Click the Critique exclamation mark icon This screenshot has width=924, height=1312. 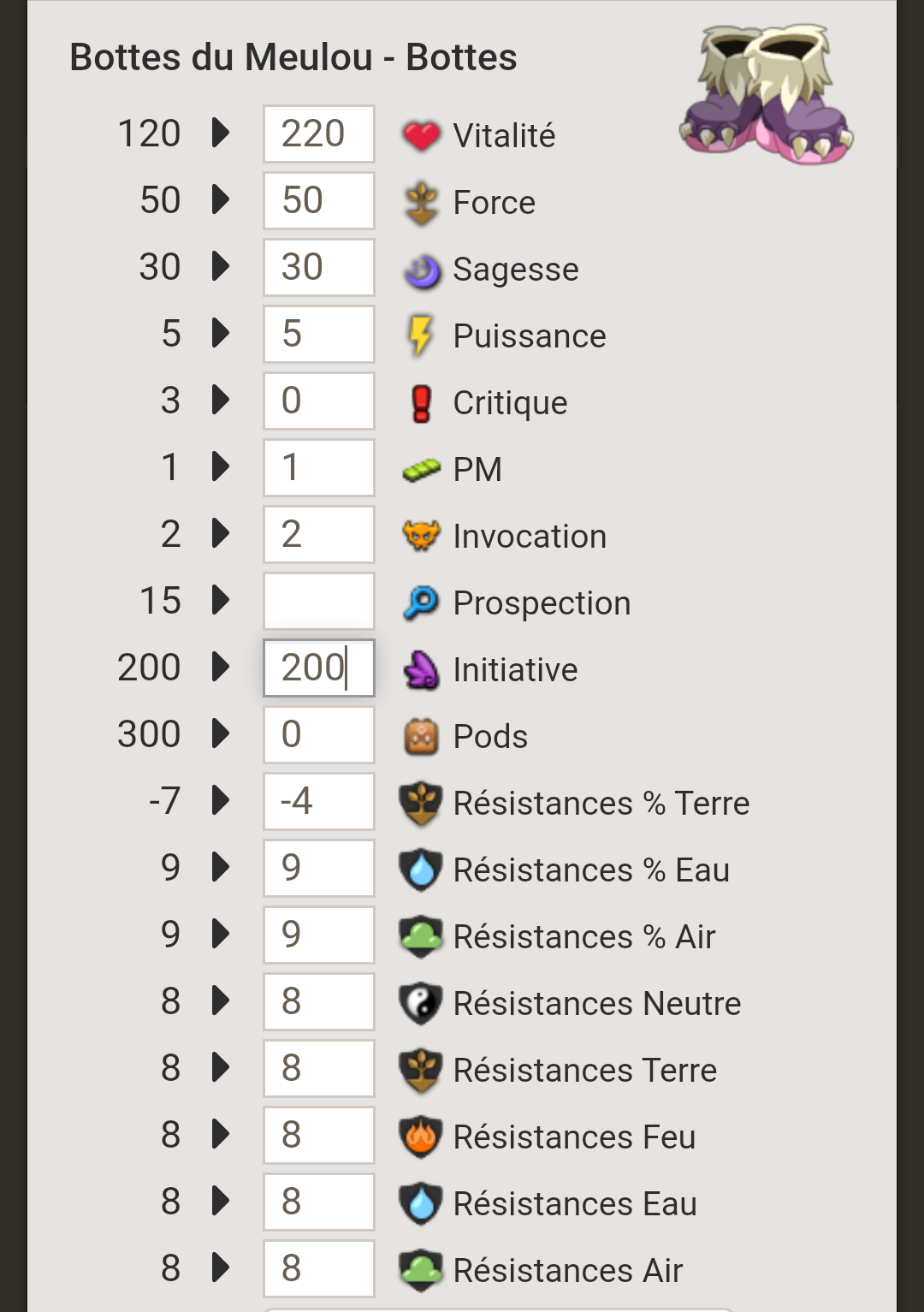point(421,403)
